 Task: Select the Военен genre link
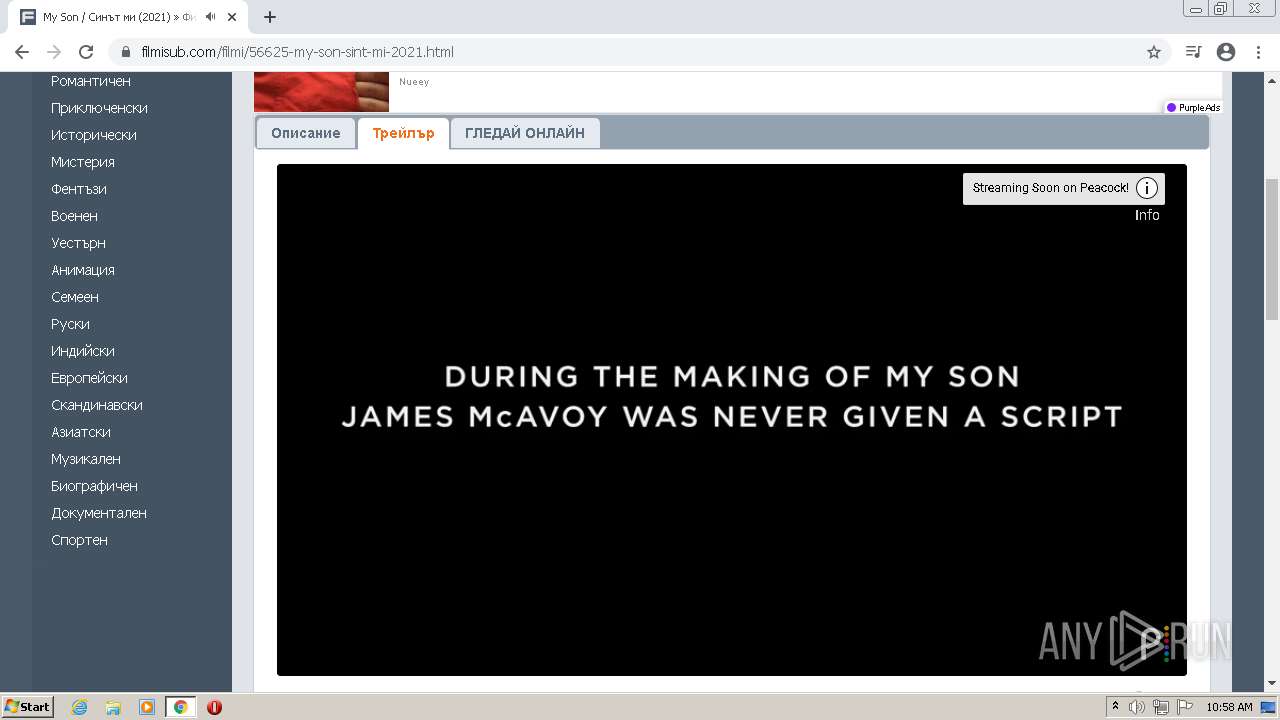[74, 216]
